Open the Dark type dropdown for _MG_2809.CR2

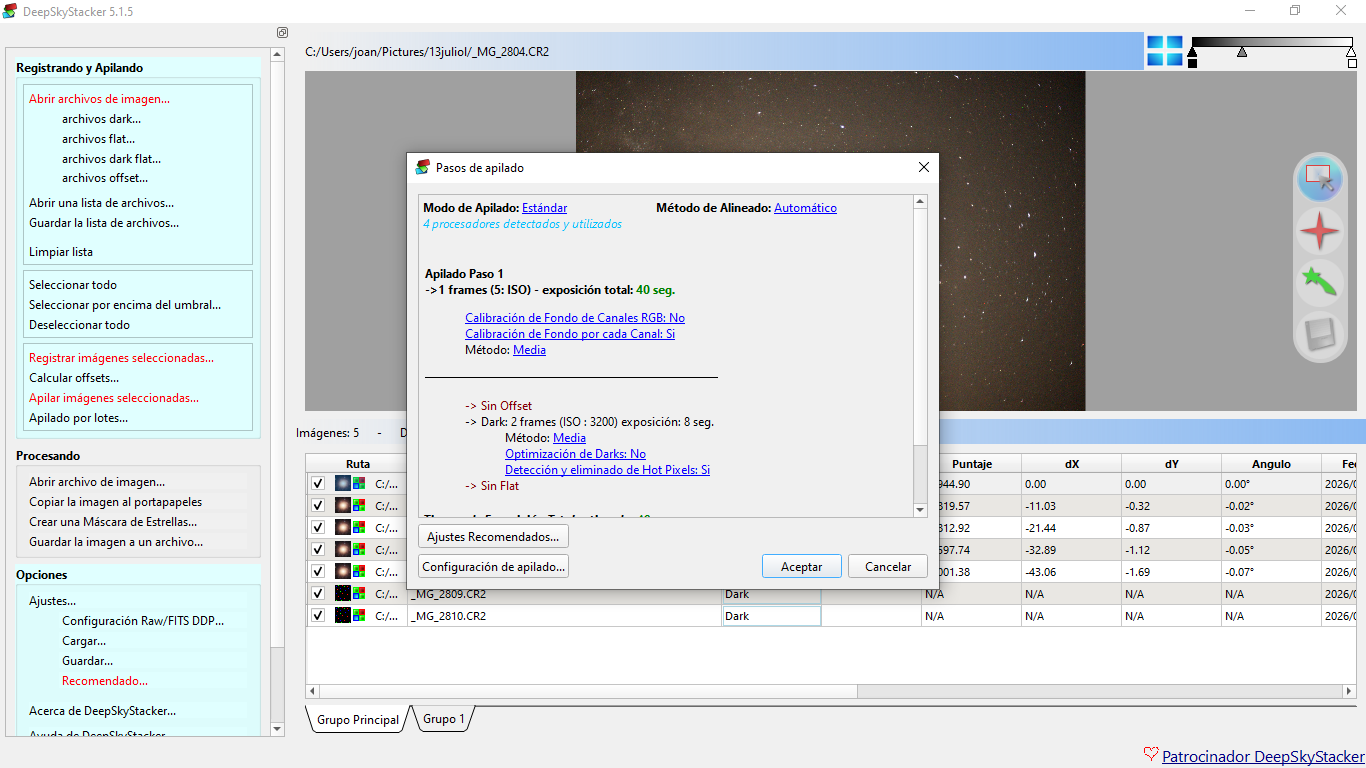pyautogui.click(x=771, y=594)
